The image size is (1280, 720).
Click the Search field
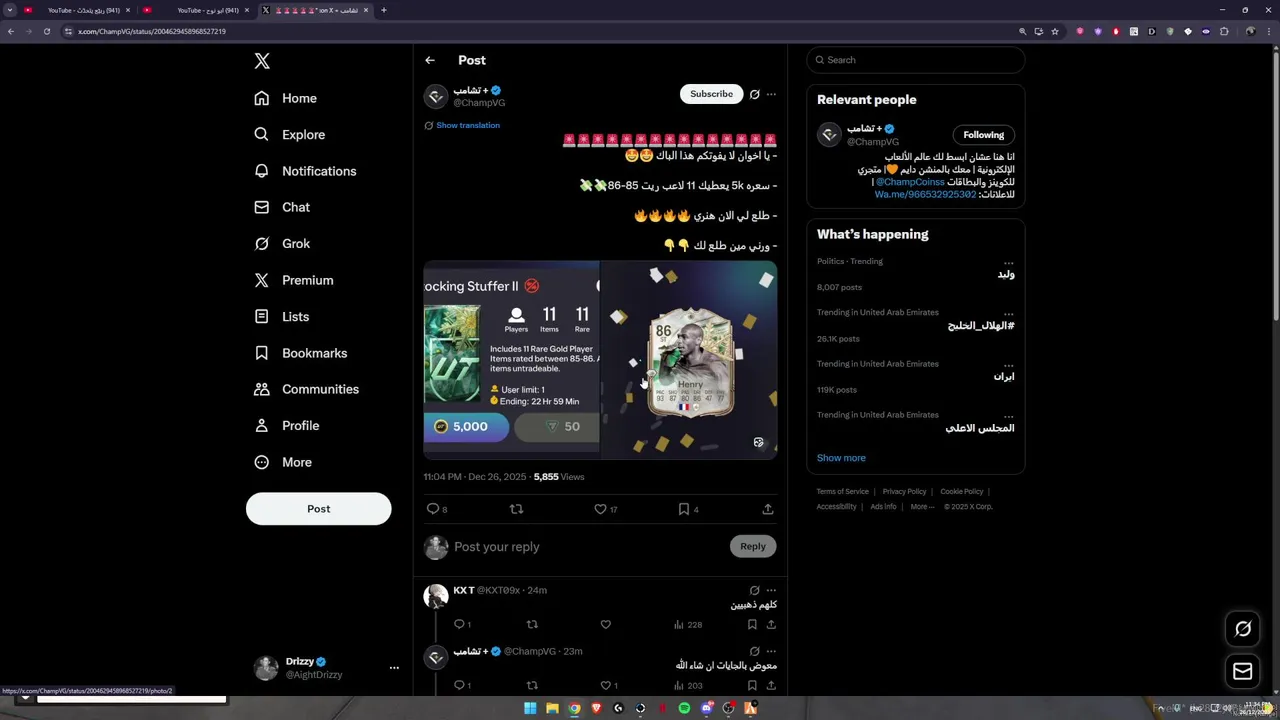tap(916, 60)
